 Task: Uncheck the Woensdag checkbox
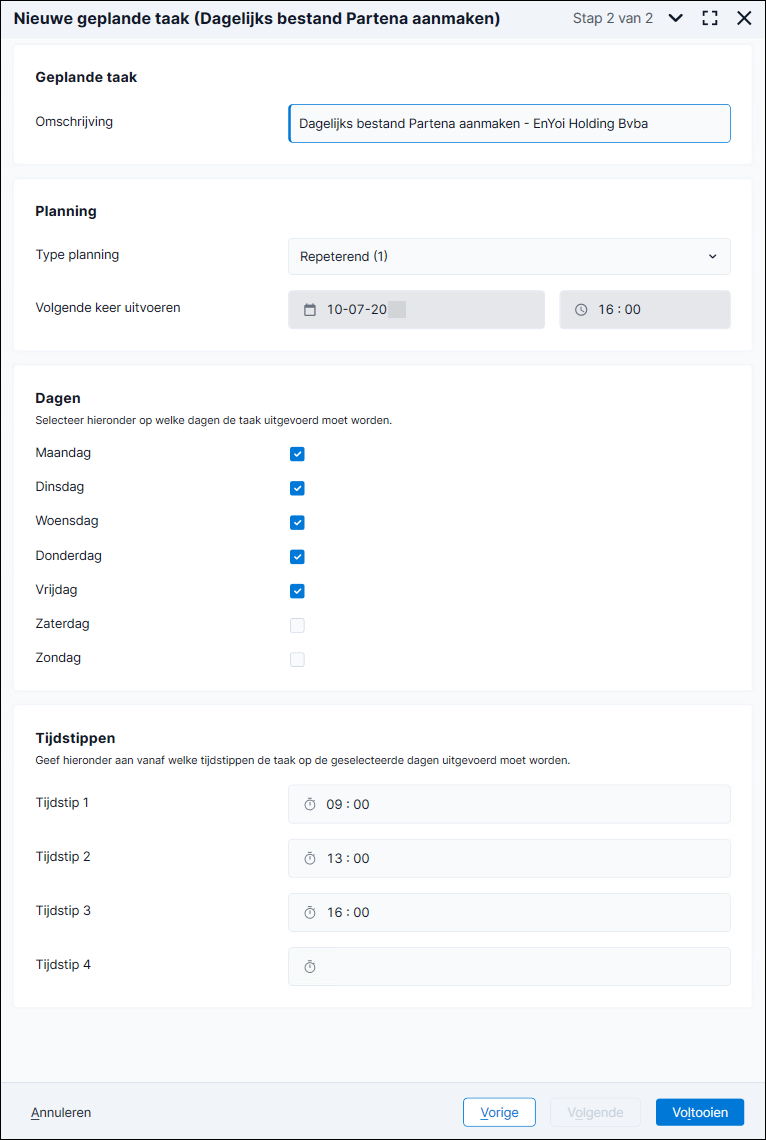297,523
